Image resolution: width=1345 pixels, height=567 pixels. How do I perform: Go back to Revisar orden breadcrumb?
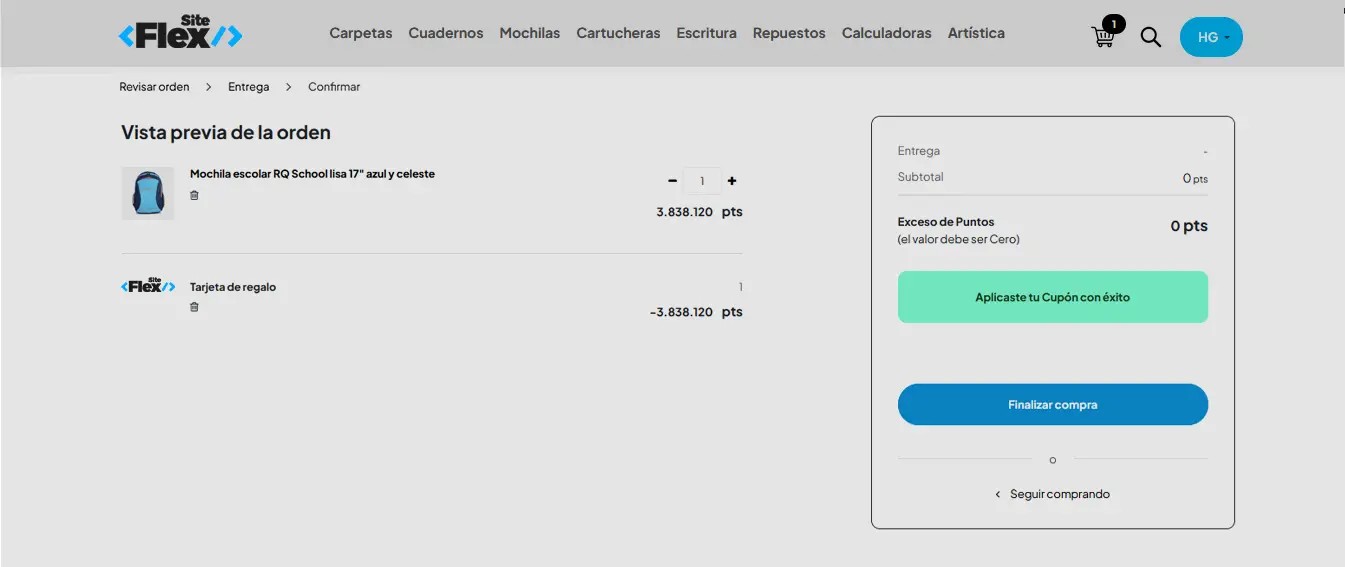(154, 87)
